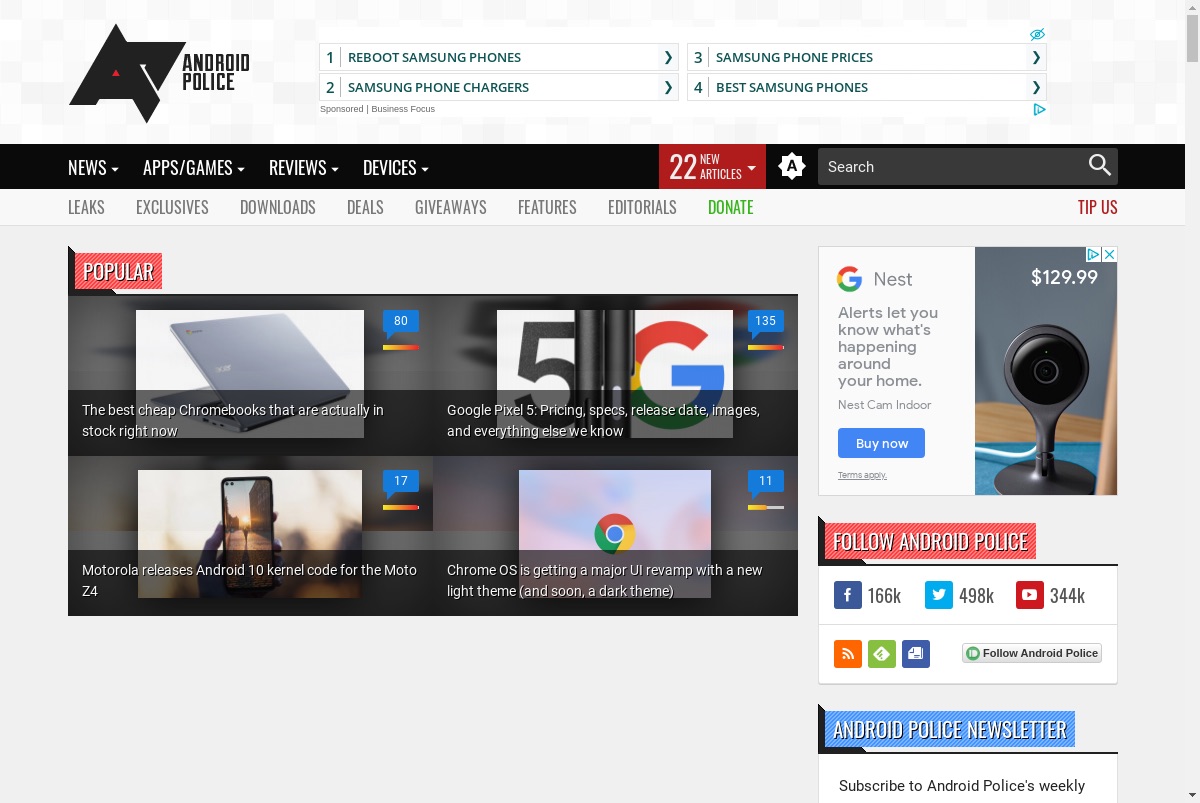The width and height of the screenshot is (1200, 803).
Task: Click the 498k Twitter follower count
Action: tap(976, 596)
